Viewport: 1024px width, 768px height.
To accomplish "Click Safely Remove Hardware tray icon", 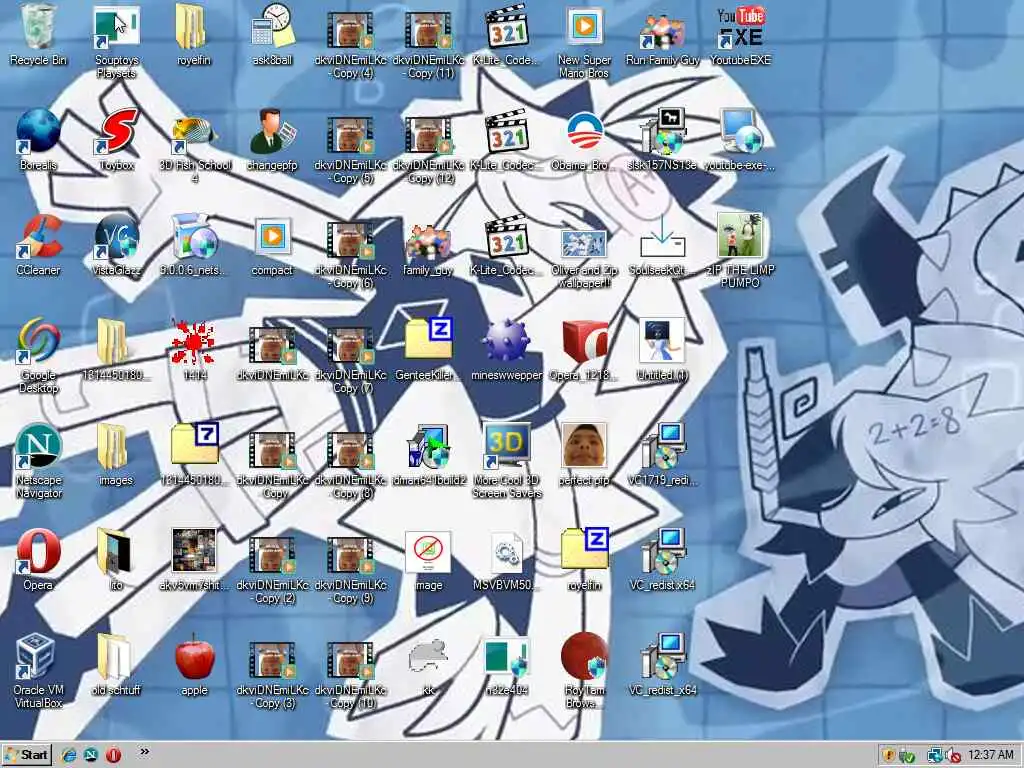I will pyautogui.click(x=907, y=756).
